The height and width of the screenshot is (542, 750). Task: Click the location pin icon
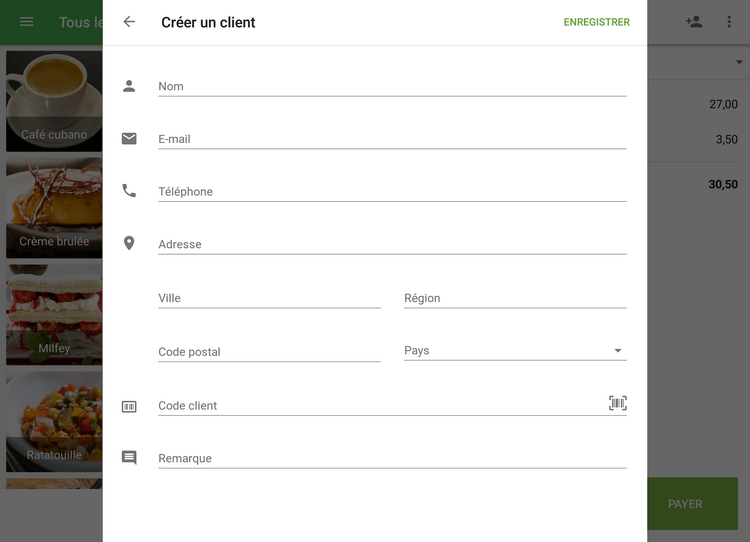(129, 243)
